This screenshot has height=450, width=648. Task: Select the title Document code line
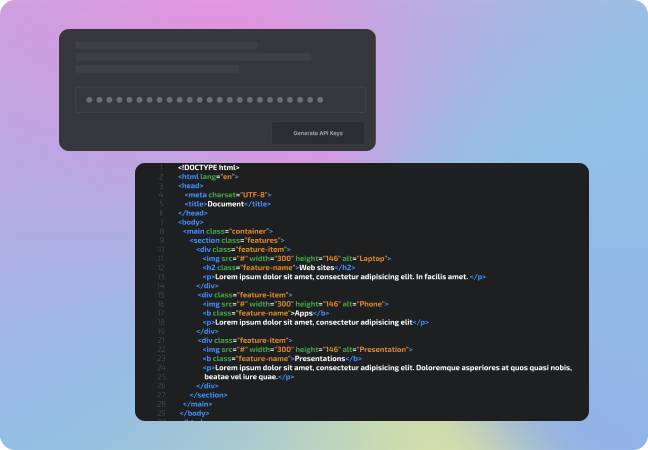pos(228,204)
